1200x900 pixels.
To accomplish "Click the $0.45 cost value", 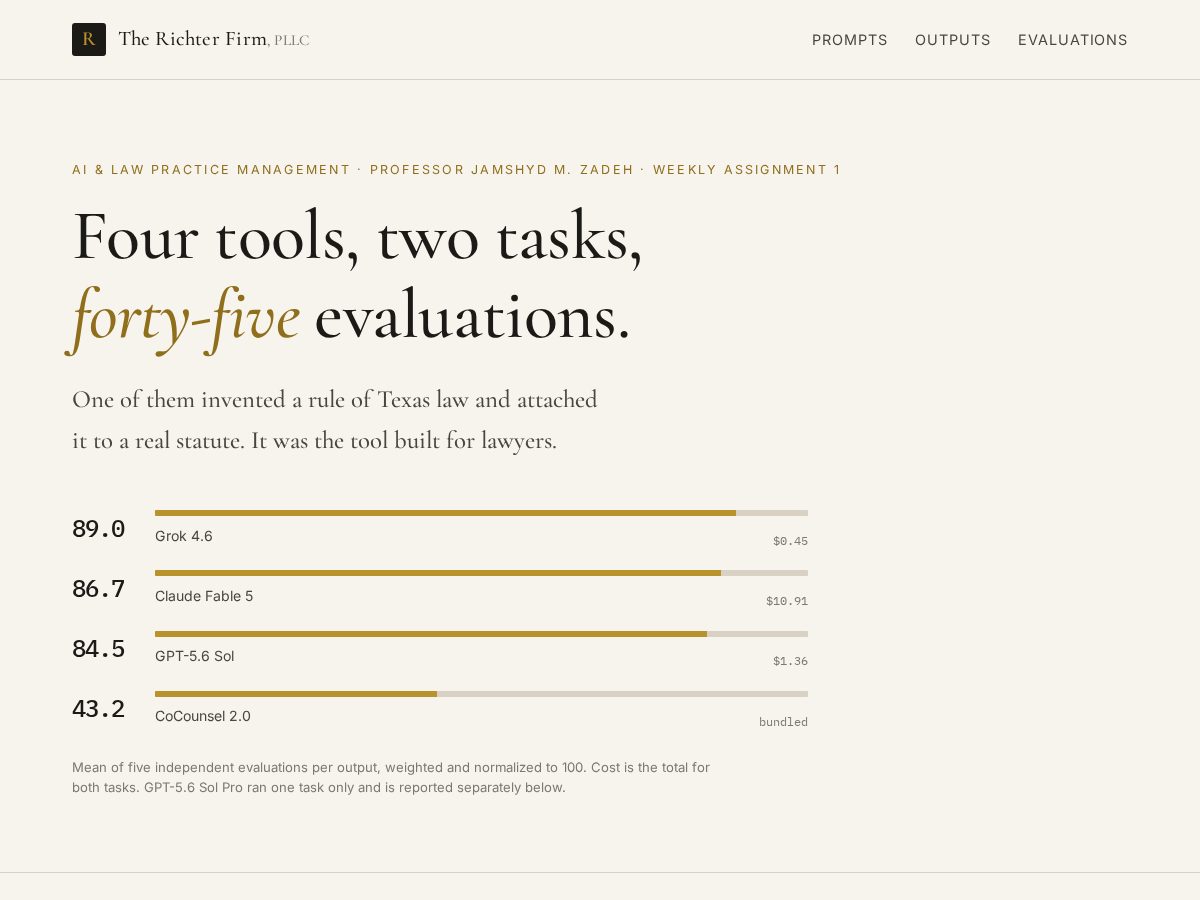I will point(790,541).
